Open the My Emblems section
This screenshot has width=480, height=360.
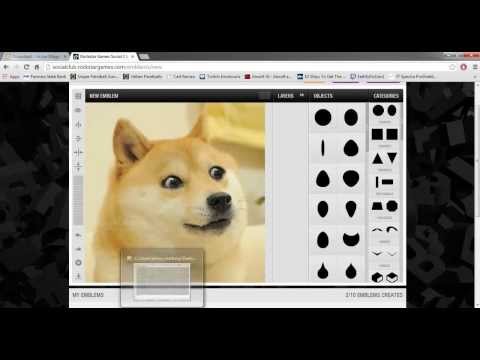[88, 295]
